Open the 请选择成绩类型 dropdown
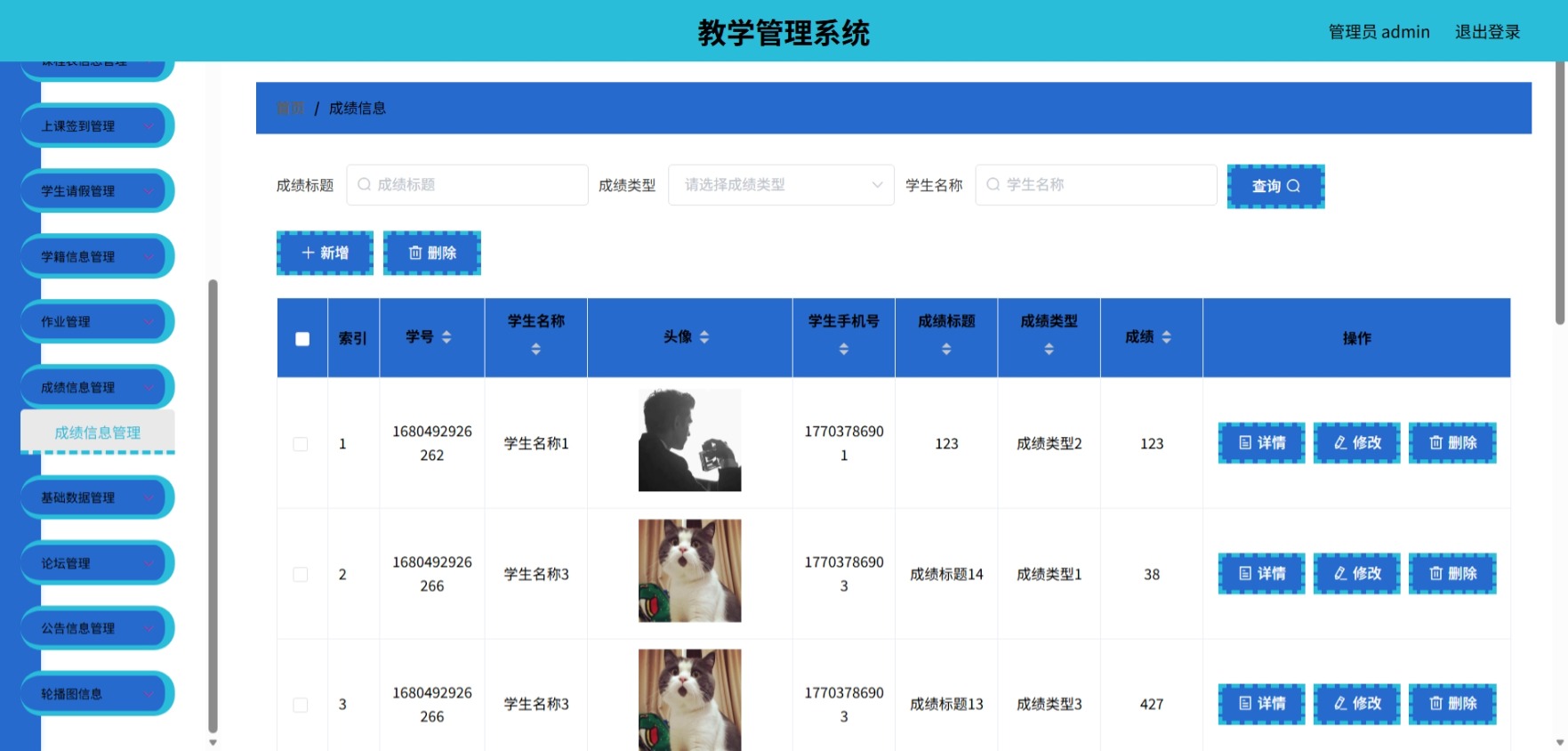1568x751 pixels. [x=781, y=185]
